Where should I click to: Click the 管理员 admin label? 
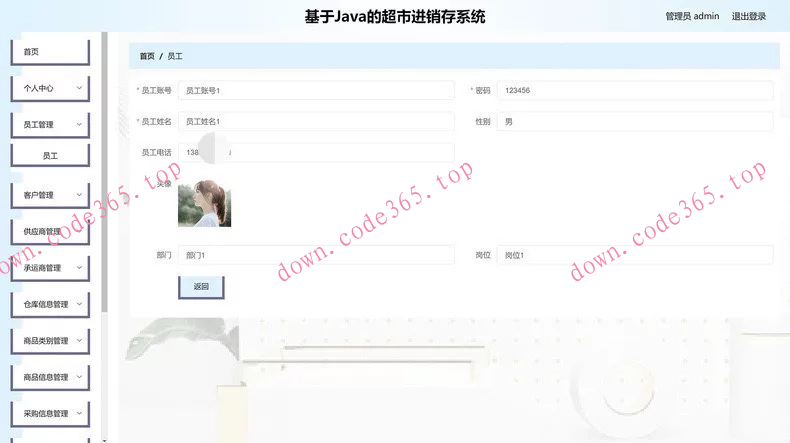[692, 16]
